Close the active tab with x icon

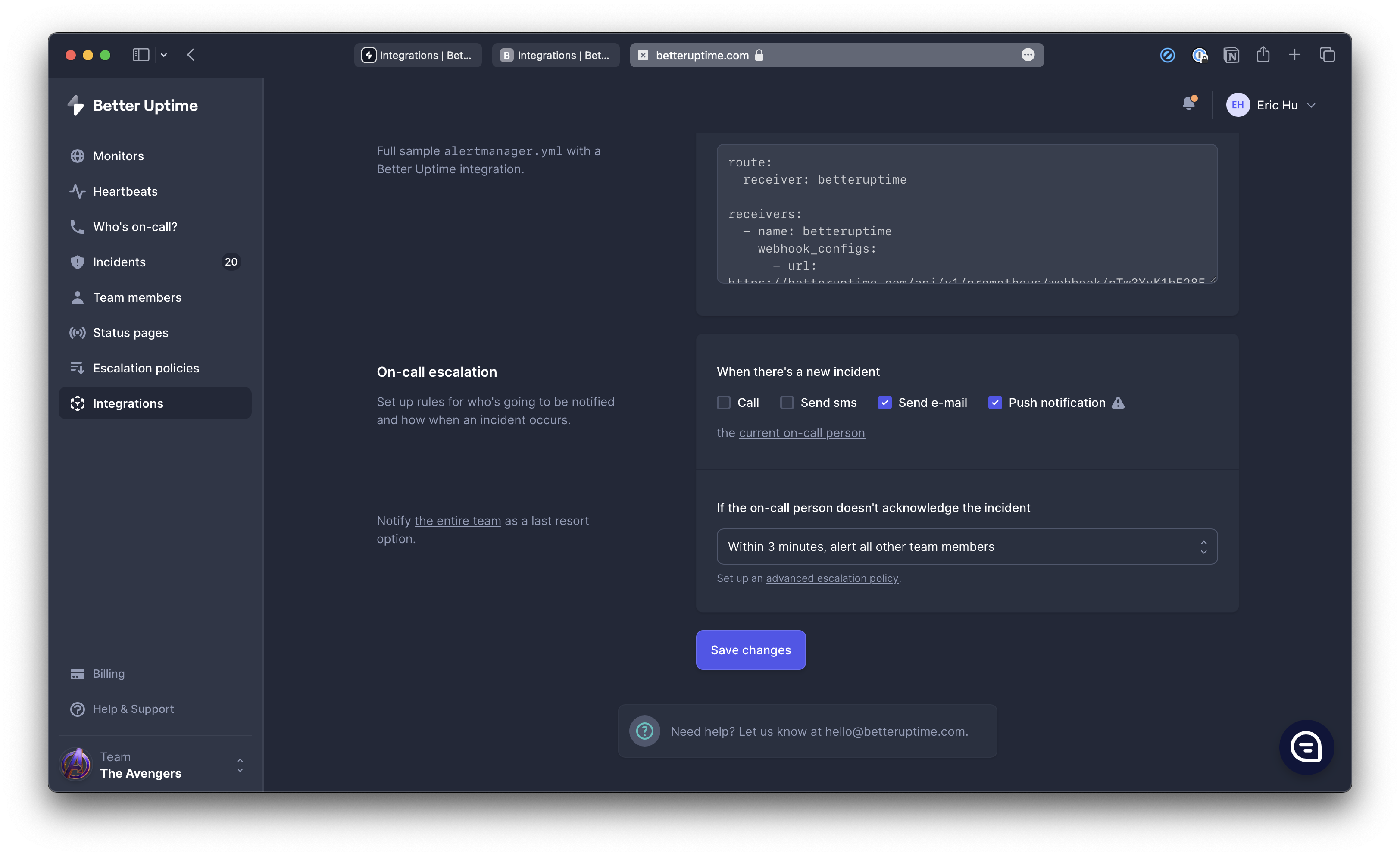click(x=643, y=55)
